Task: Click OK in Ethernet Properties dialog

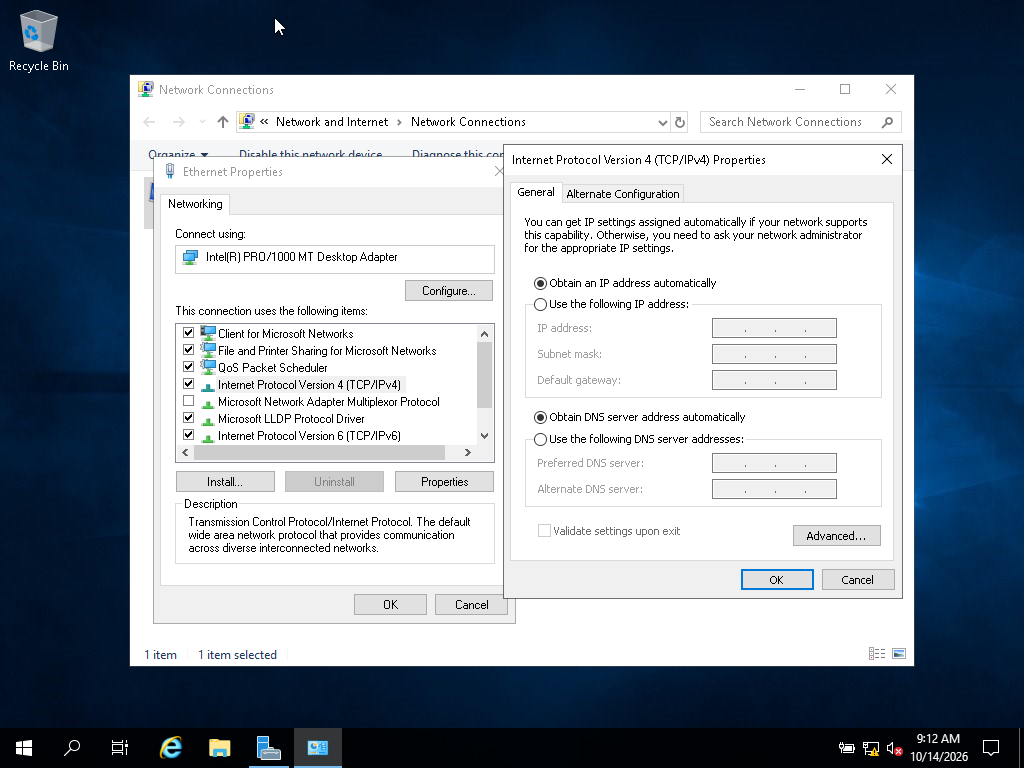Action: point(391,605)
